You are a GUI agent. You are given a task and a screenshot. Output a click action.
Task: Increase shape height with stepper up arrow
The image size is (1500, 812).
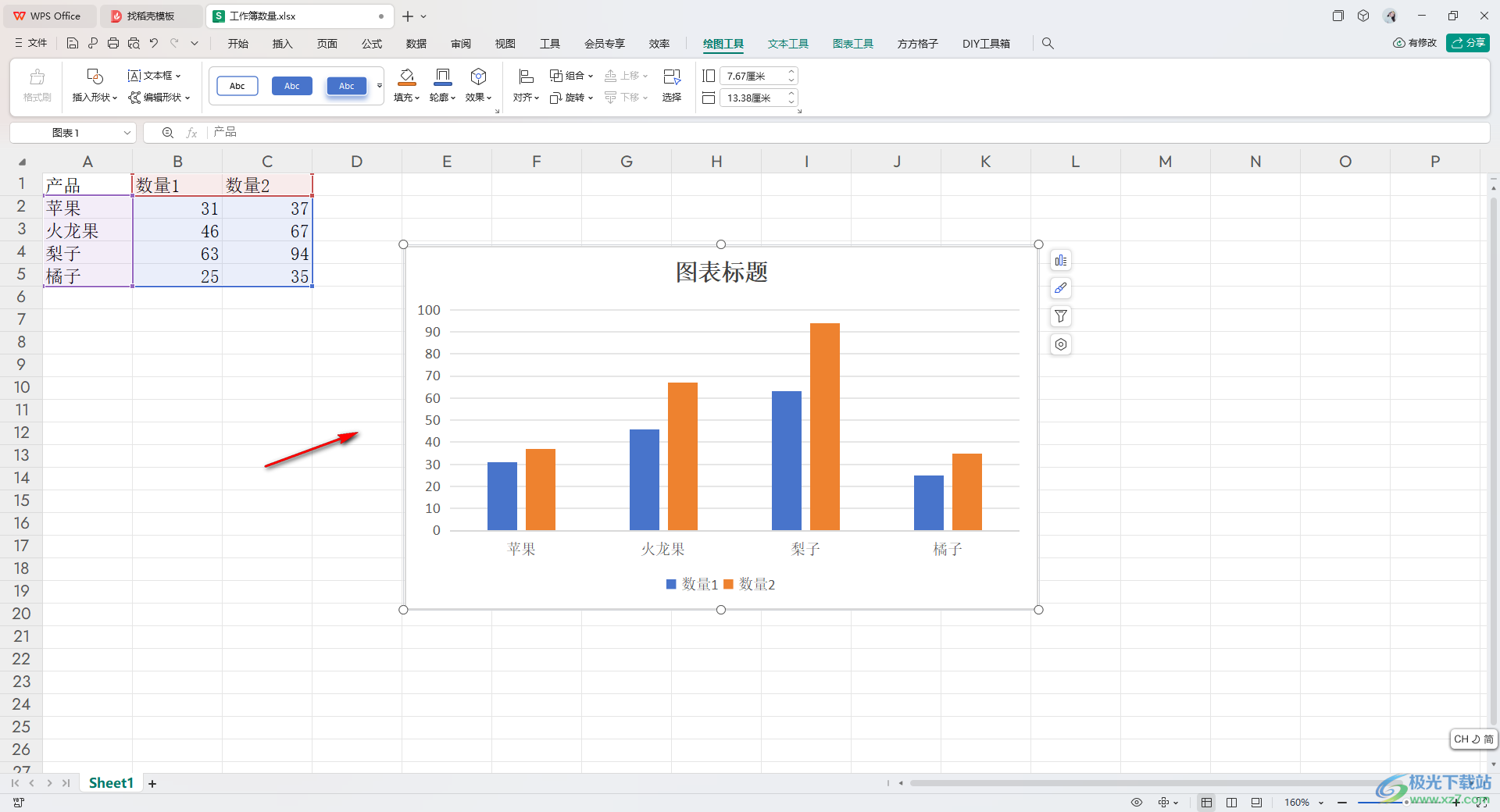(791, 72)
